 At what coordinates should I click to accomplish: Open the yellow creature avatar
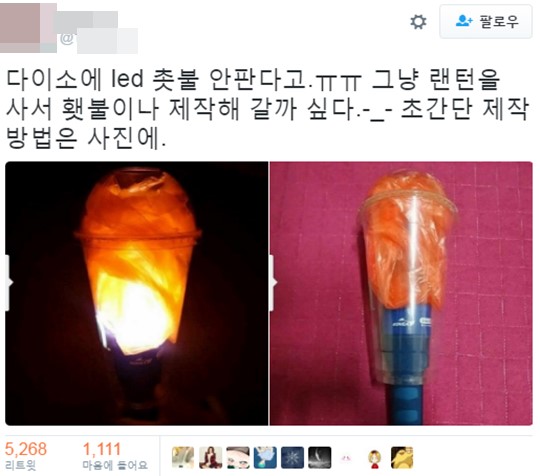402,457
